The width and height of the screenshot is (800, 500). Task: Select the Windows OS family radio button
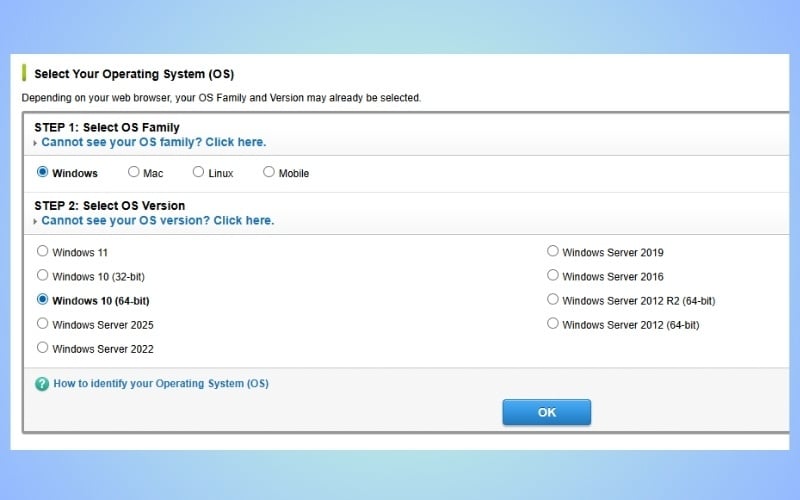tap(42, 172)
